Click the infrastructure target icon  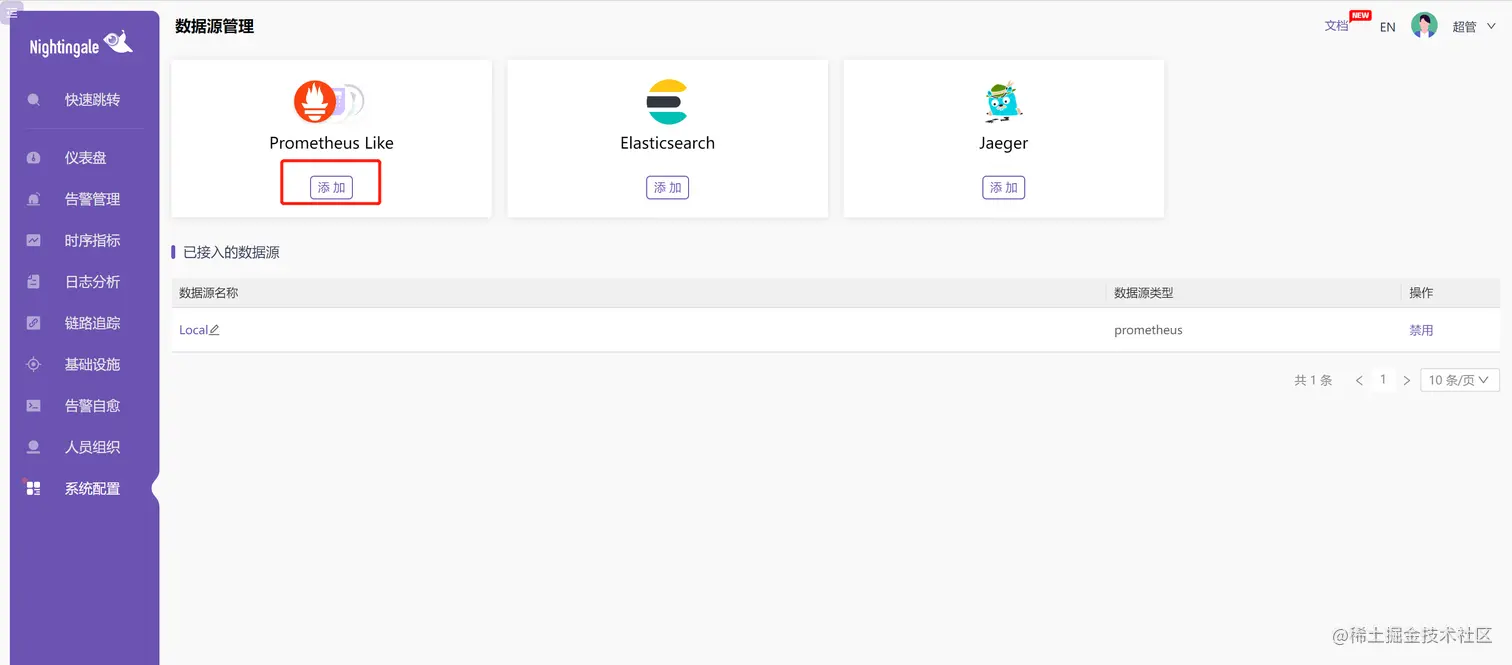pos(34,365)
